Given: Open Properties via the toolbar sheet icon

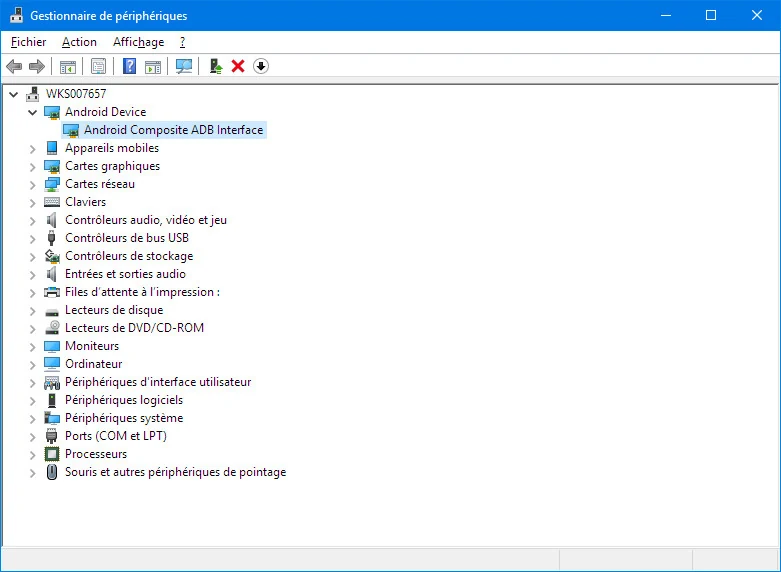Looking at the screenshot, I should coord(99,66).
